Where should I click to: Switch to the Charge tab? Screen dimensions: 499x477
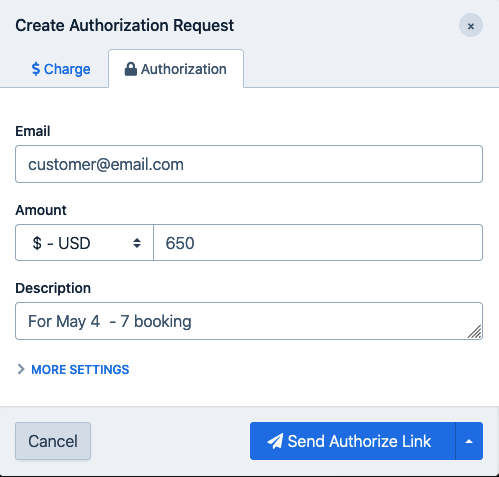pyautogui.click(x=61, y=69)
